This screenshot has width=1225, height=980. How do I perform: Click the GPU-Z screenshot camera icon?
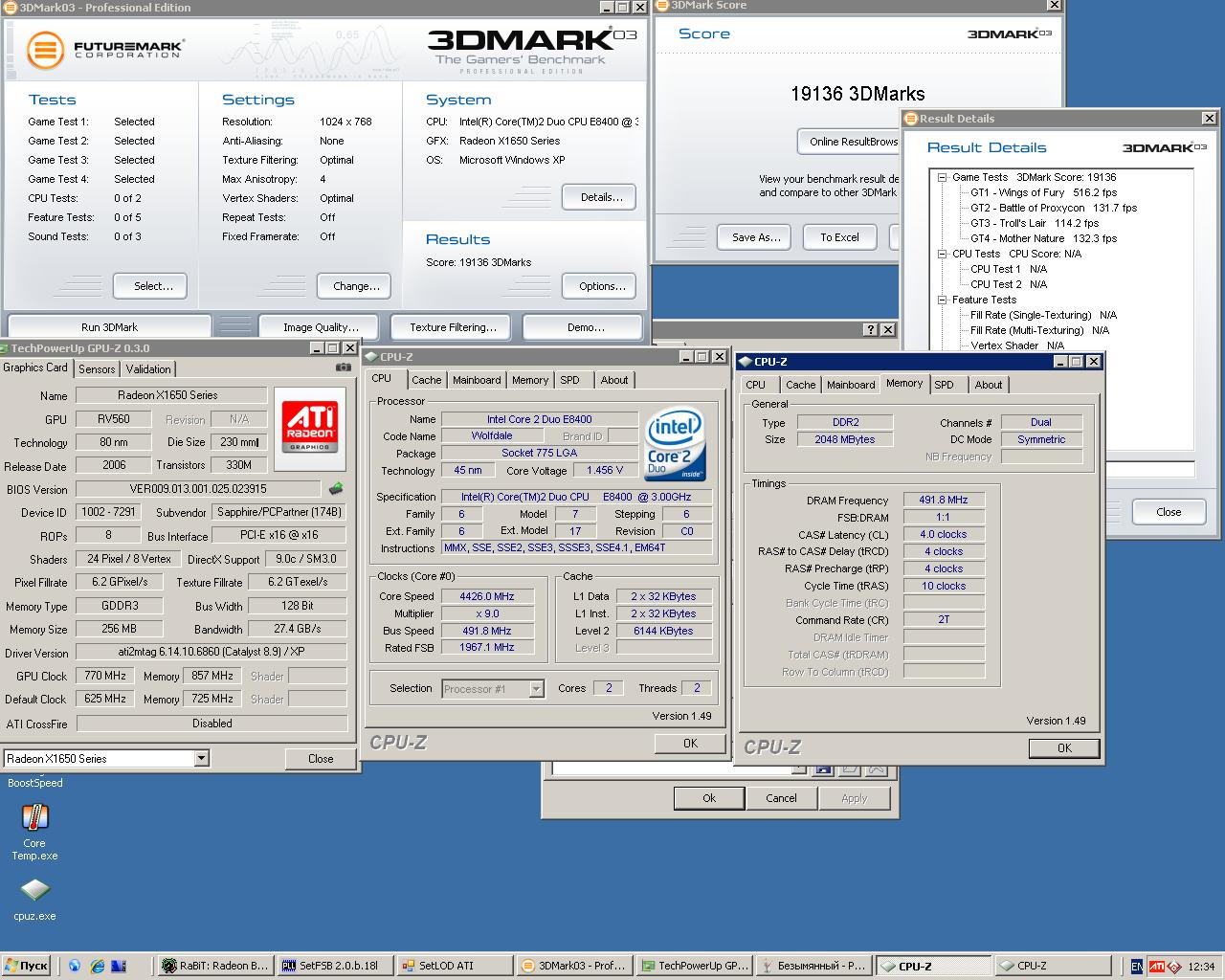[344, 367]
